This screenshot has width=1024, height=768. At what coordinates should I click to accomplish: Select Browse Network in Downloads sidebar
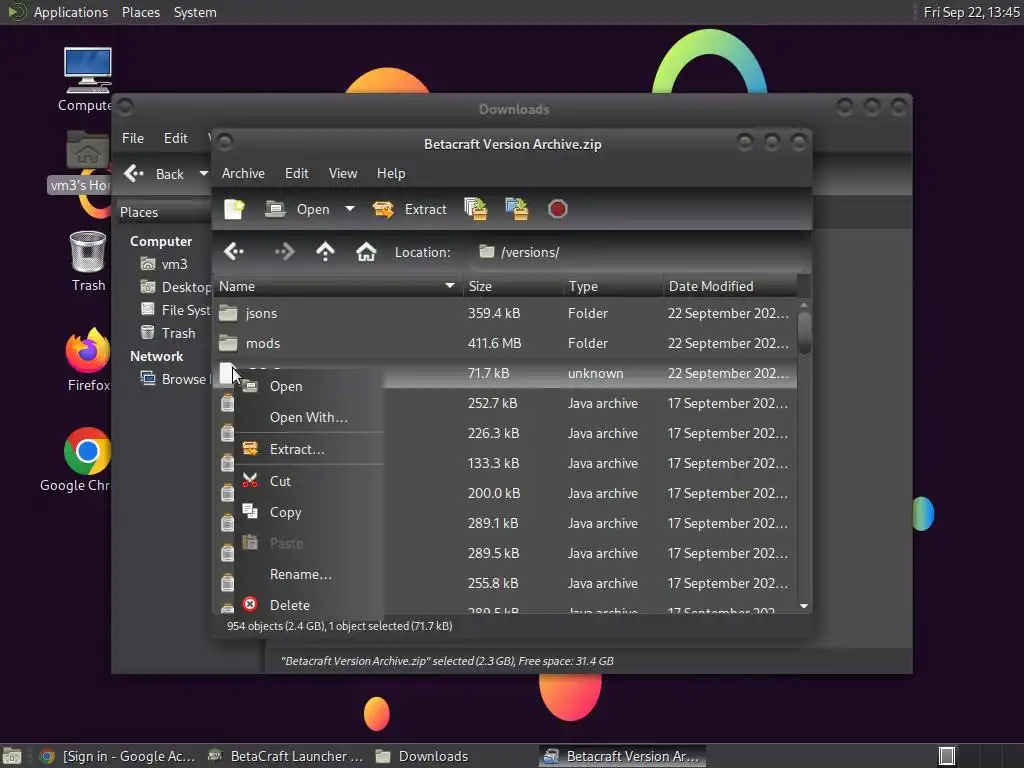(x=176, y=379)
